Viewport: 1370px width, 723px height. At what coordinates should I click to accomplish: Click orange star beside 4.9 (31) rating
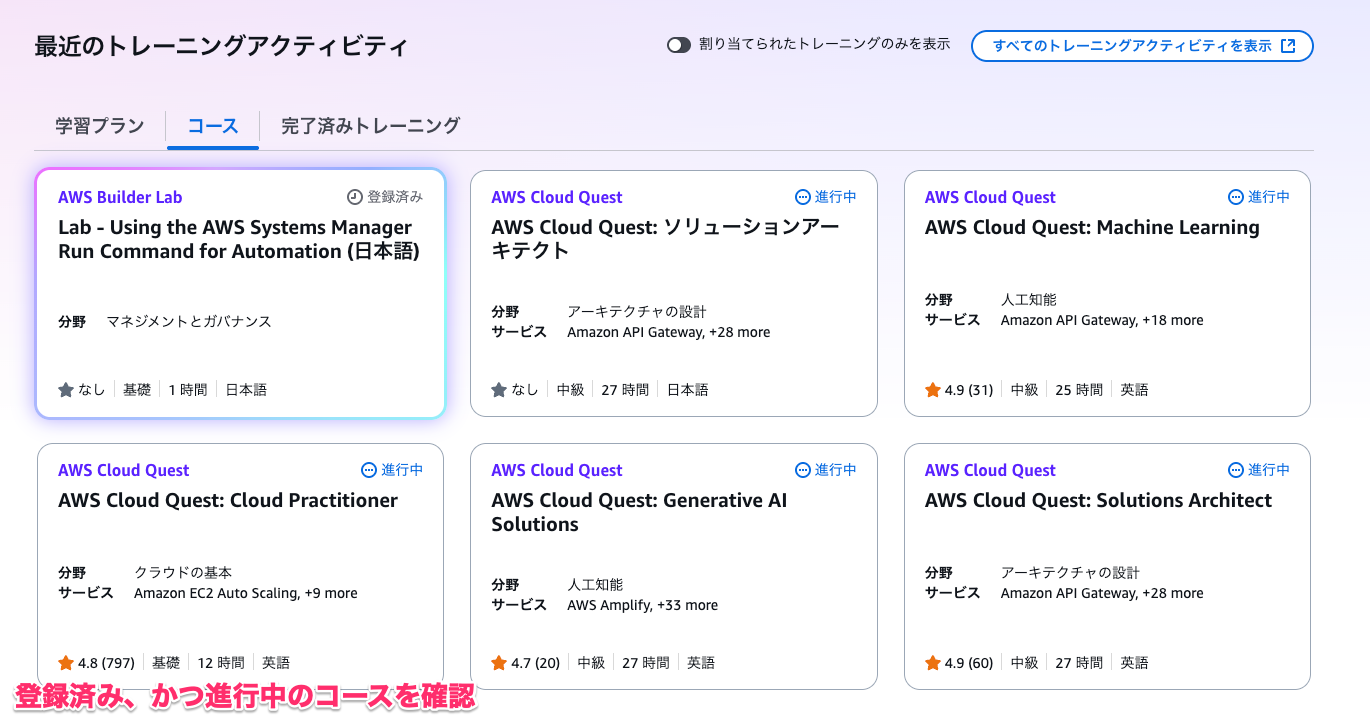coord(933,390)
